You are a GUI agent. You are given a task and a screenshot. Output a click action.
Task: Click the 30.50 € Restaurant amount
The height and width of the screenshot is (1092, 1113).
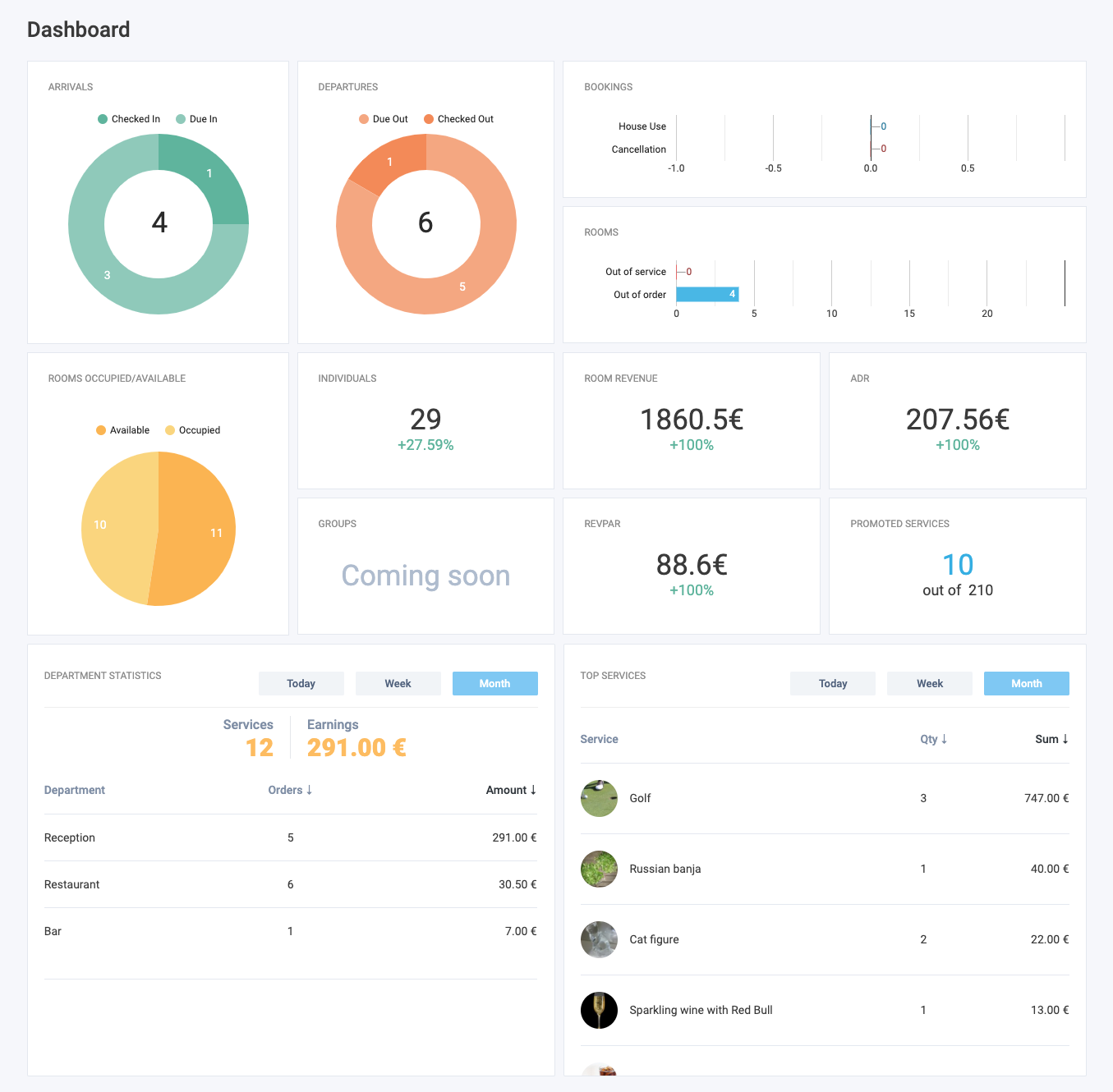pyautogui.click(x=517, y=884)
